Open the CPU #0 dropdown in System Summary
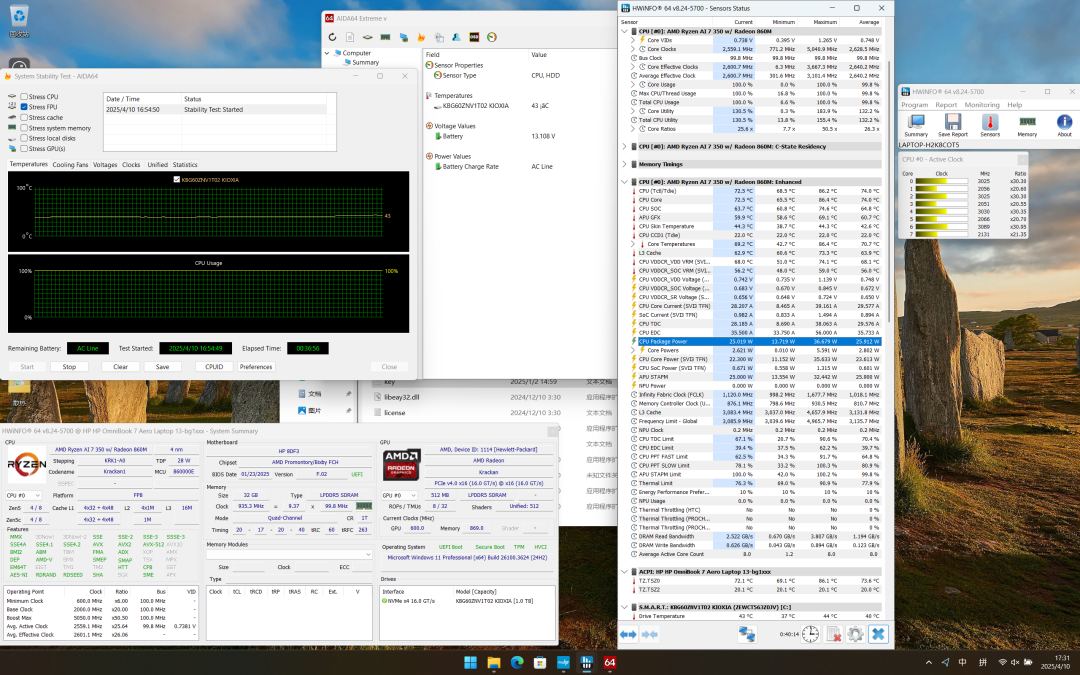The width and height of the screenshot is (1080, 675). tap(23, 495)
